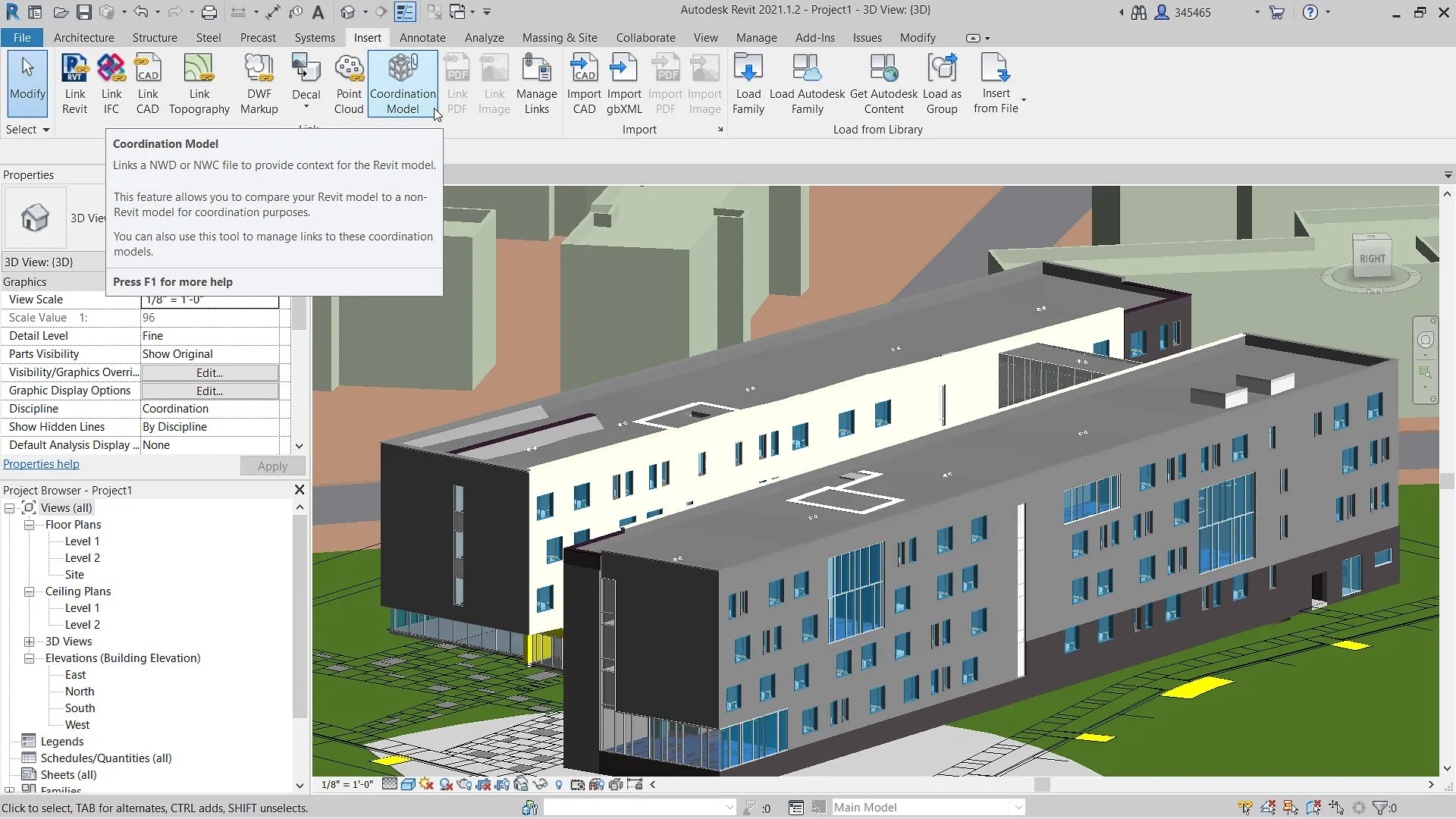The width and height of the screenshot is (1456, 819).
Task: Toggle the Crop View in view control bar
Action: [x=483, y=784]
